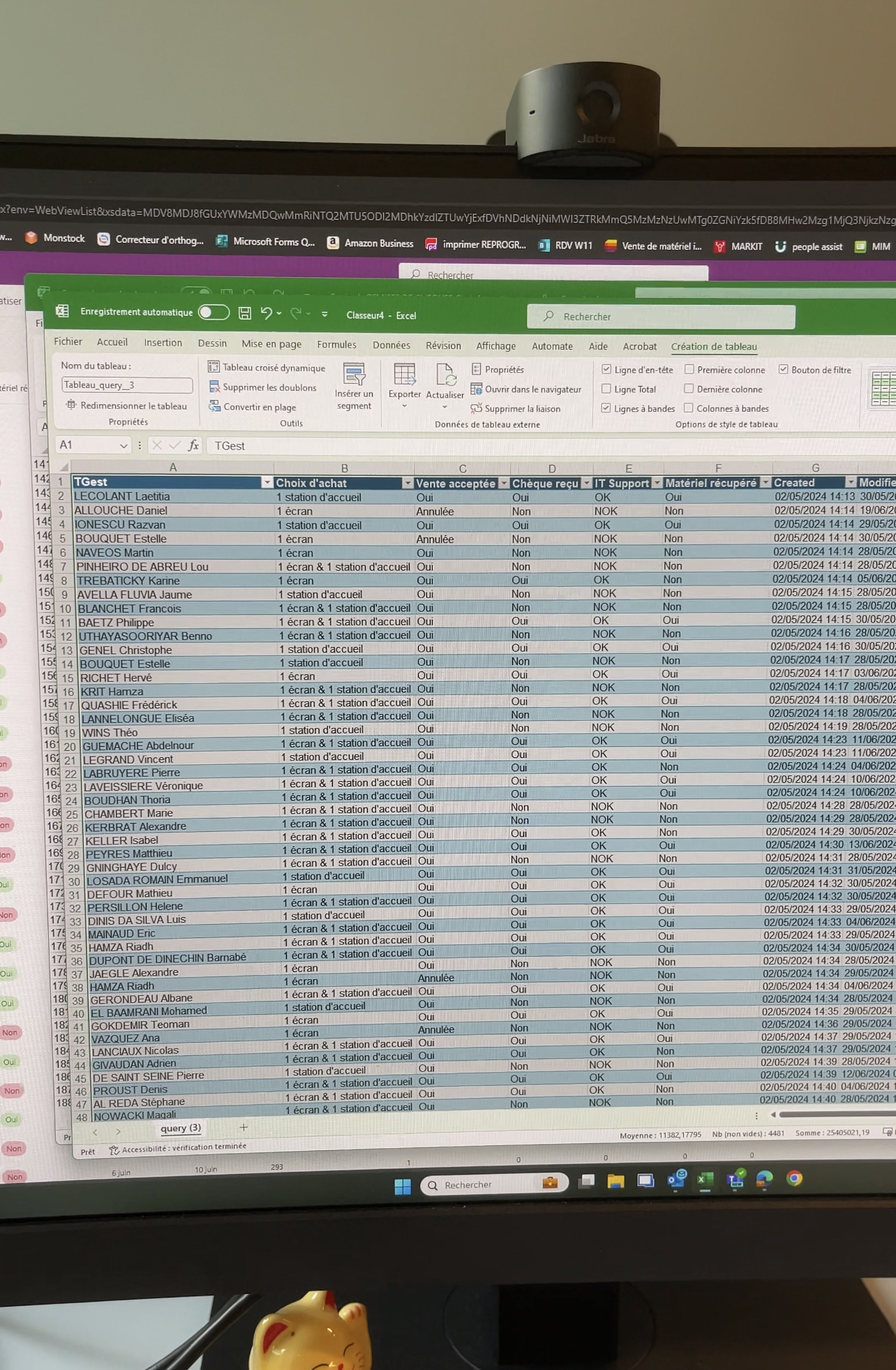The height and width of the screenshot is (1370, 896).
Task: Open Excel from the Windows taskbar
Action: 705,1179
